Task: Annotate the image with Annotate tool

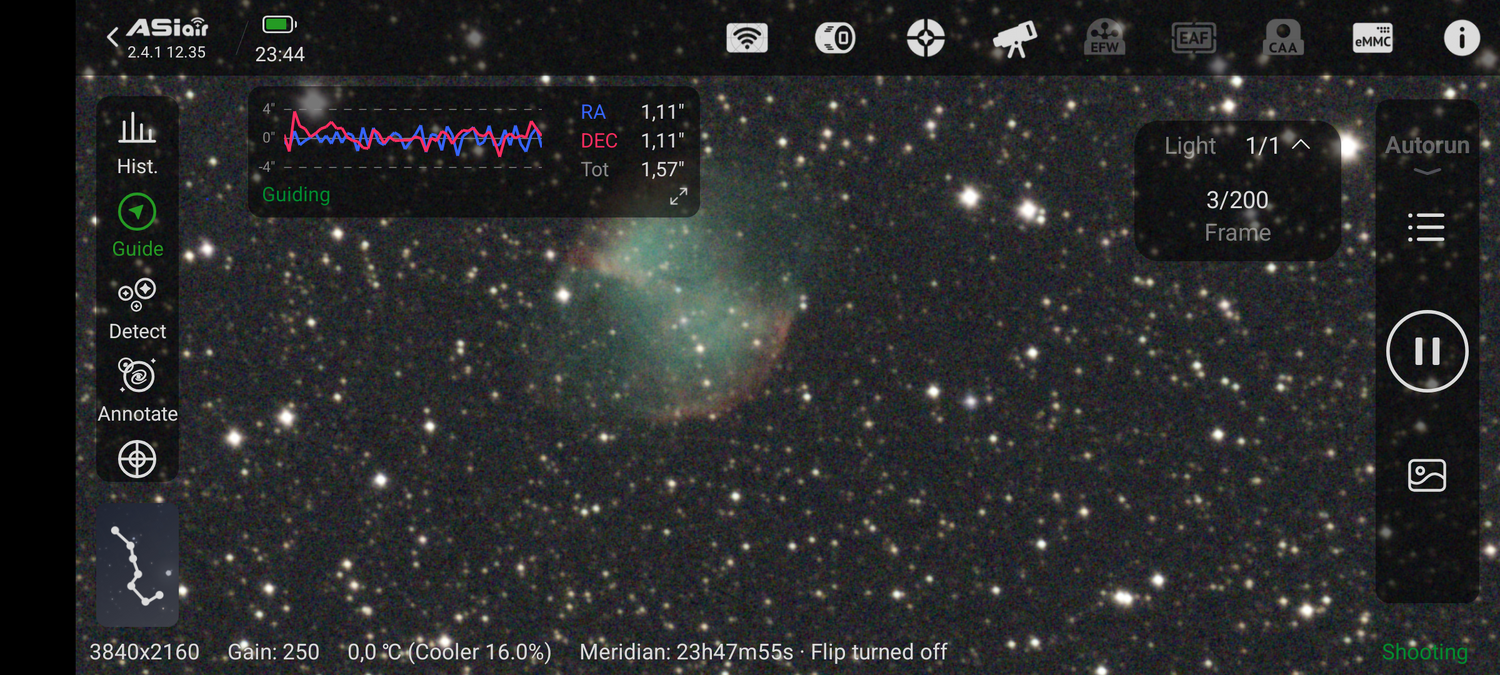Action: click(x=137, y=391)
